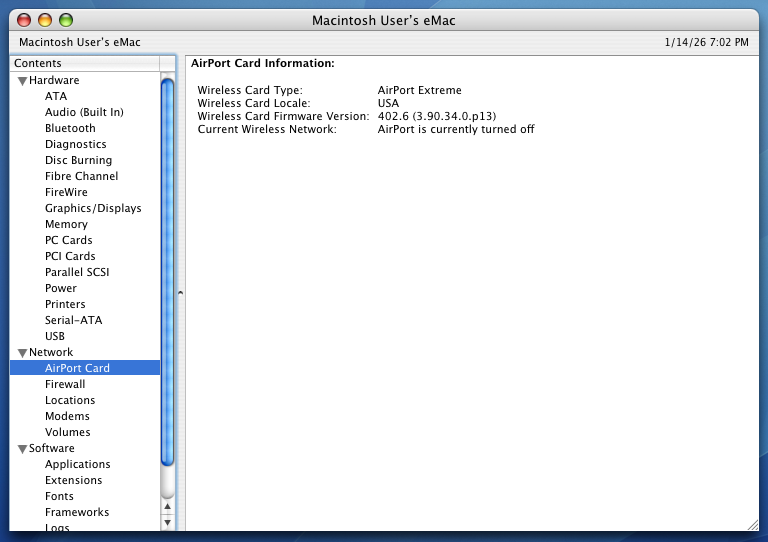Select ATA in the Contents list
768x542 pixels.
coord(56,96)
